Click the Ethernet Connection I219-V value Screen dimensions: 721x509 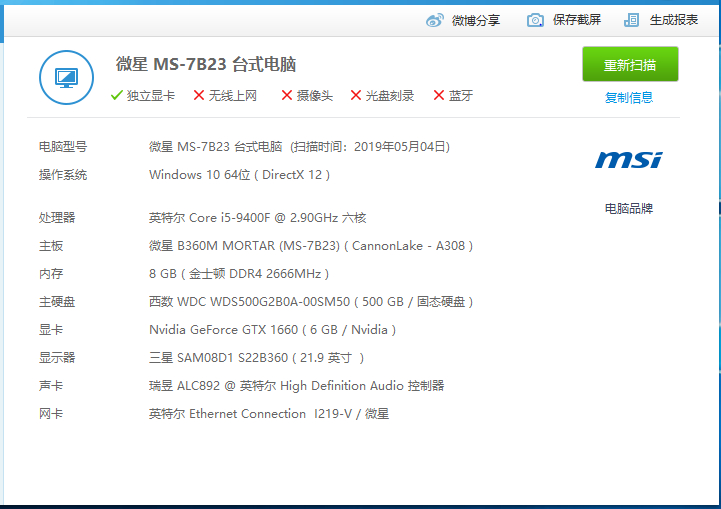269,414
